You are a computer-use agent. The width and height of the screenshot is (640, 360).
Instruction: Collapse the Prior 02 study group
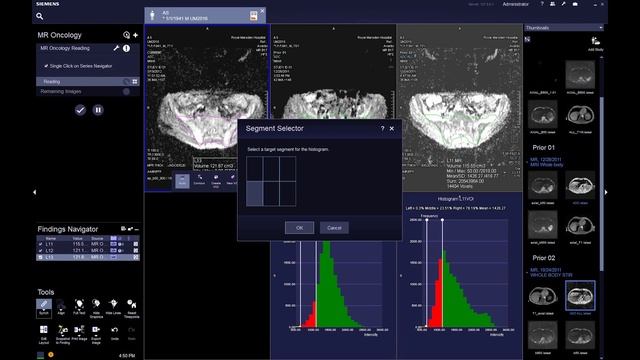527,272
